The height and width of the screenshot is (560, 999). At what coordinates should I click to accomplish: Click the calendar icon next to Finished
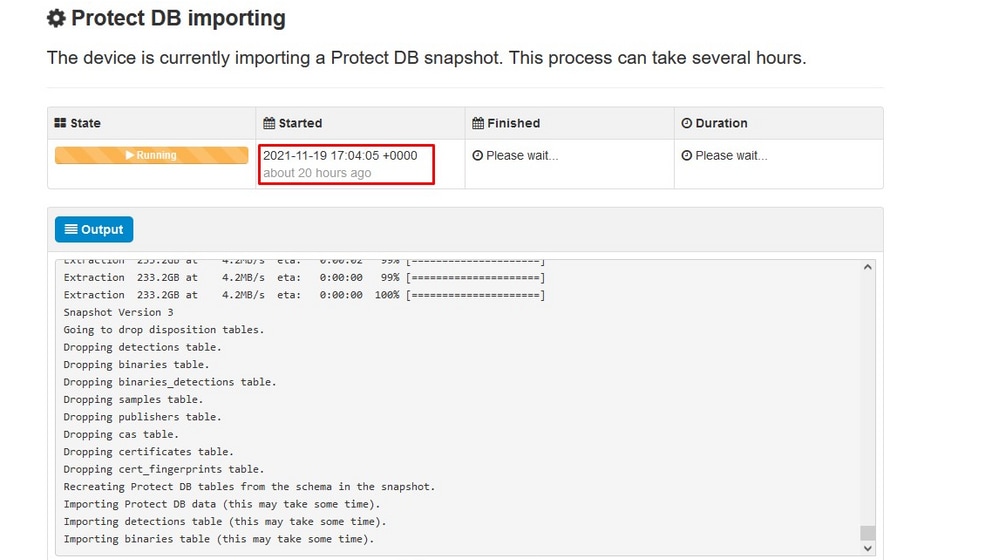[478, 123]
